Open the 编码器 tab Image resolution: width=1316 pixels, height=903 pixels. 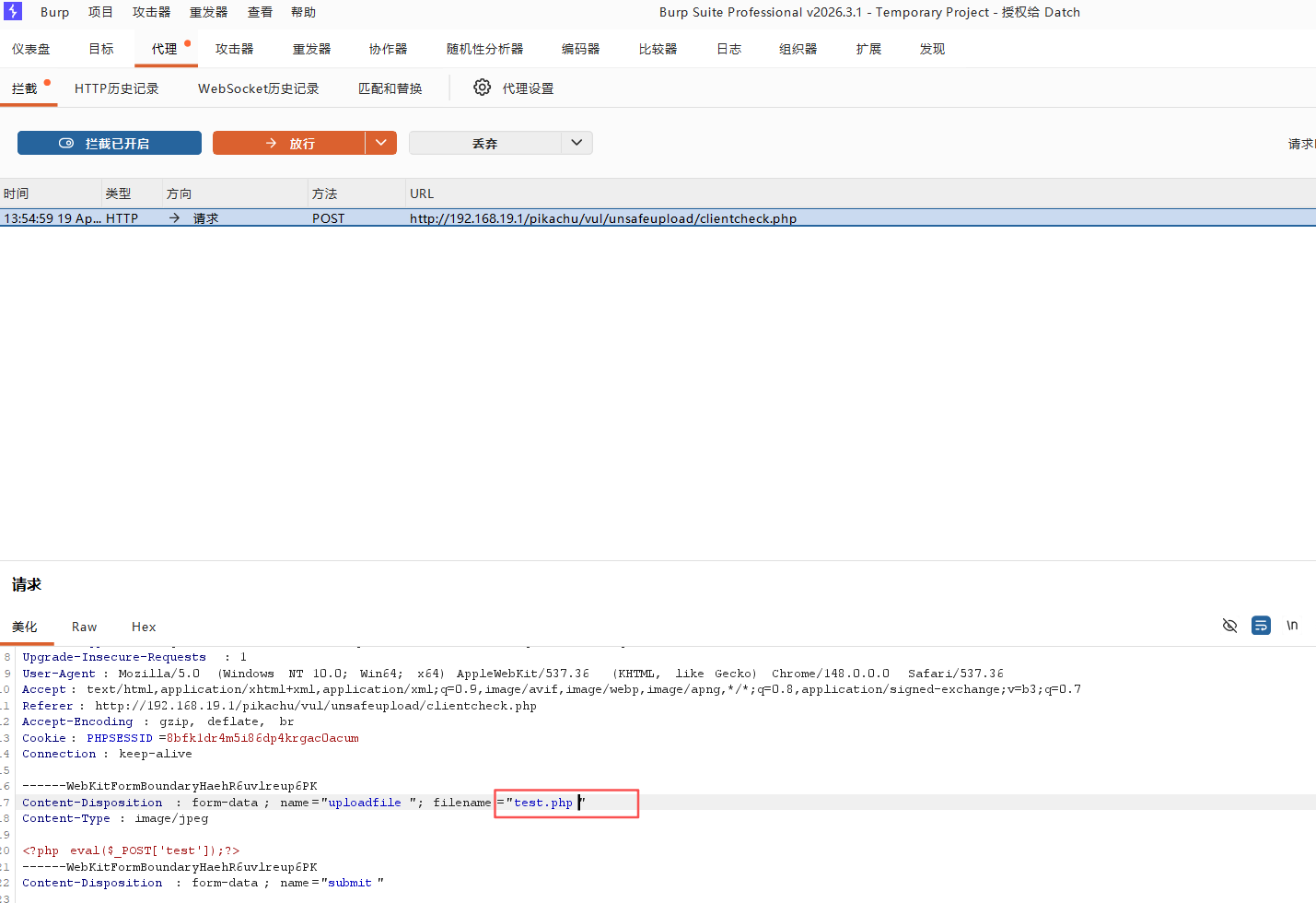pos(580,49)
